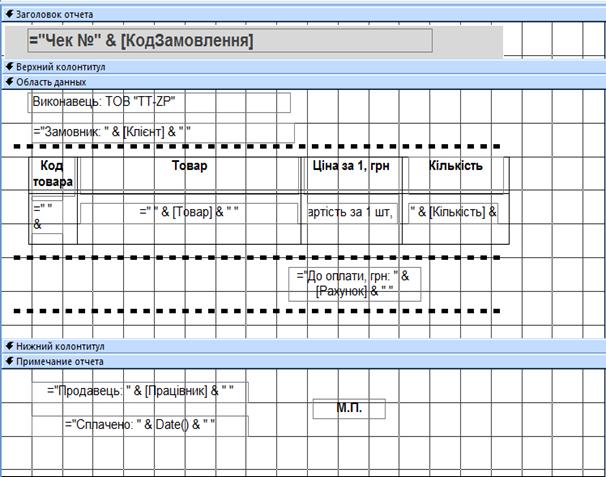Select the "До оплати, грн:" & [Рахунок] field
This screenshot has height=477, width=606.
coord(354,284)
